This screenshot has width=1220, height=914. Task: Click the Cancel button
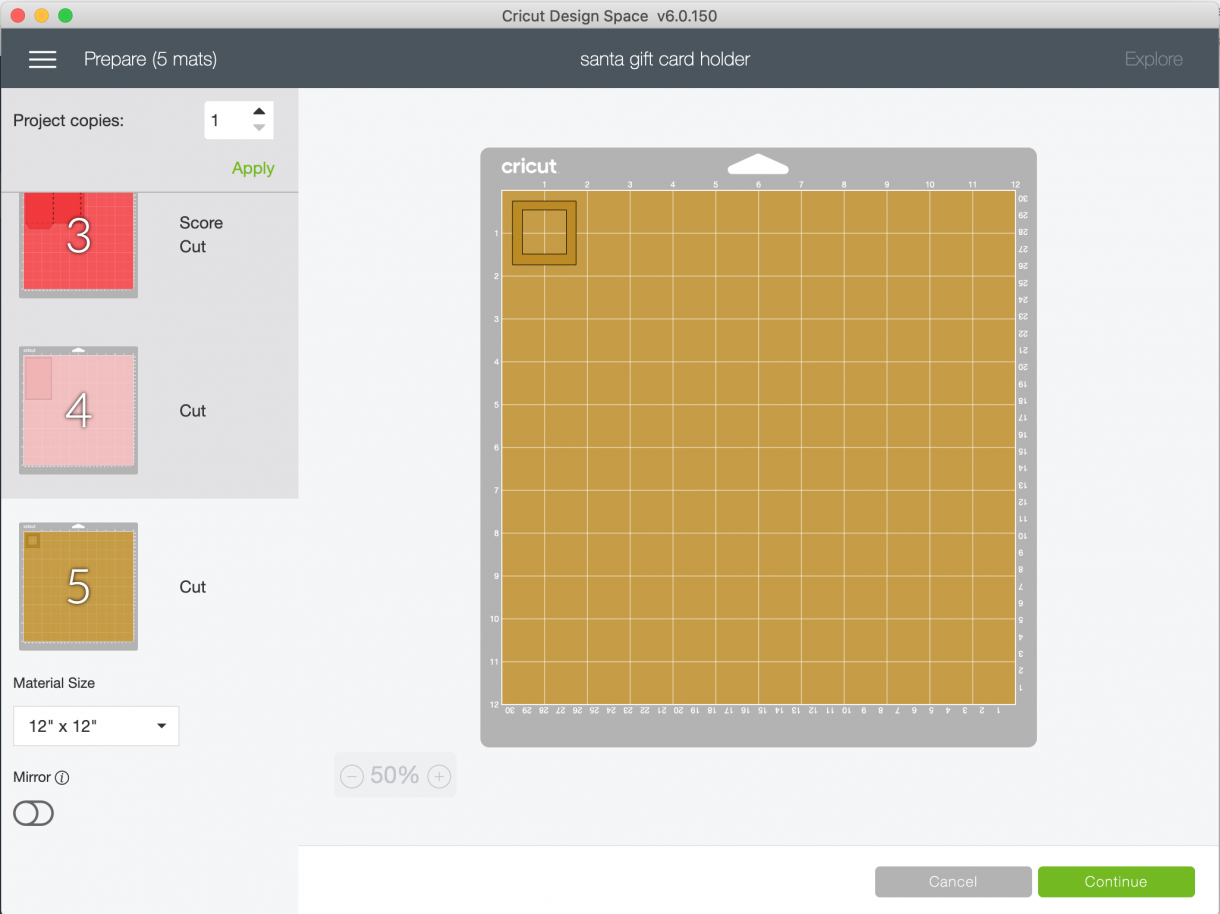953,881
